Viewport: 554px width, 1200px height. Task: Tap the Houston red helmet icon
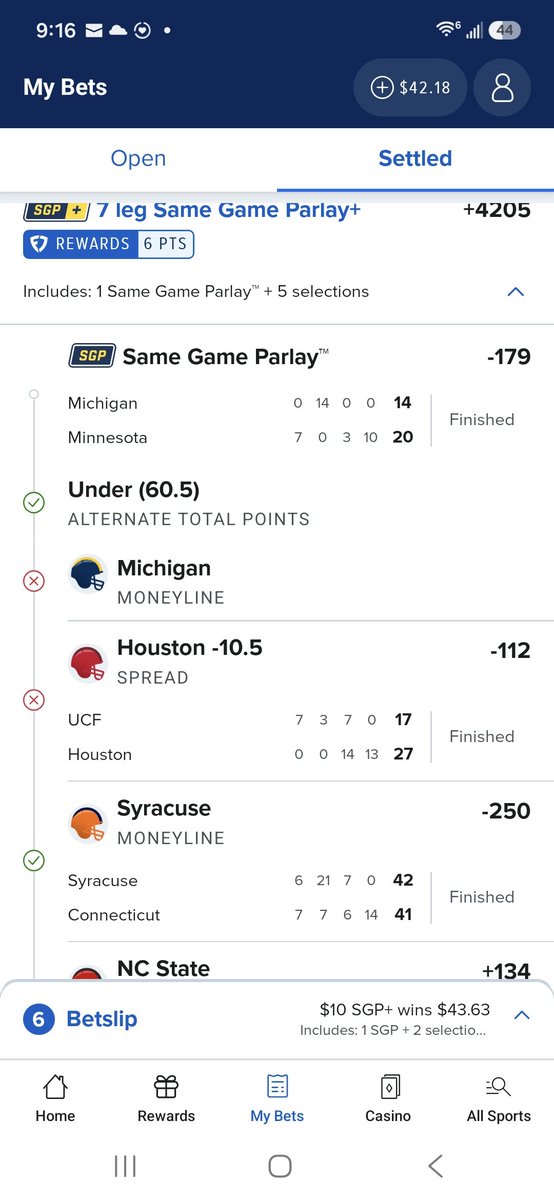pos(87,664)
